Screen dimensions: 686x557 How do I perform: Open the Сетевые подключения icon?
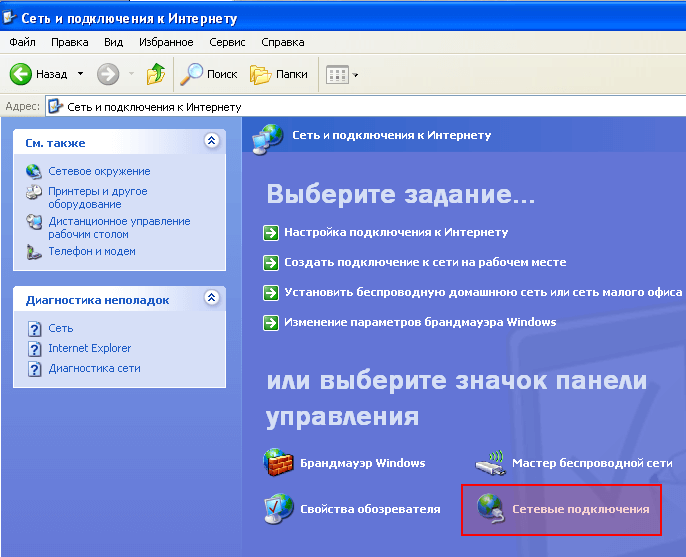[x=490, y=509]
